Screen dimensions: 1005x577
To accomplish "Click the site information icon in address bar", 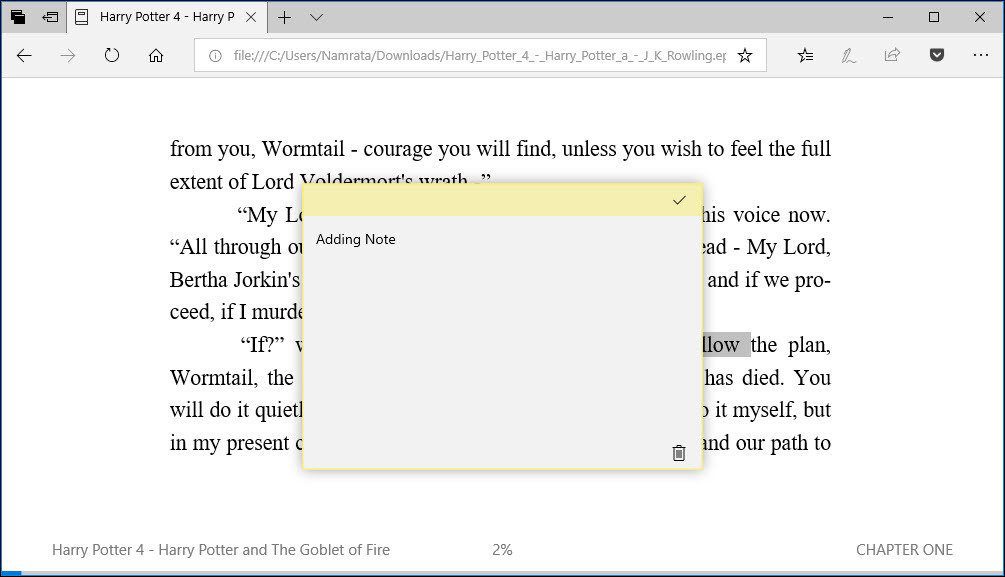I will click(215, 56).
